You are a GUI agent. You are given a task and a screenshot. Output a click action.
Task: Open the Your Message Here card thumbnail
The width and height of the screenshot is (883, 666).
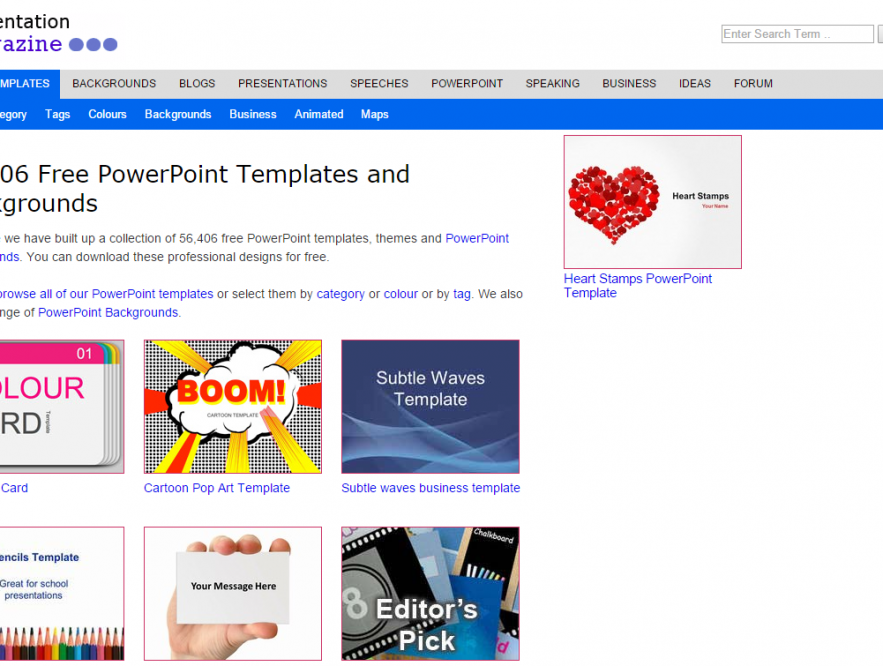click(x=233, y=593)
